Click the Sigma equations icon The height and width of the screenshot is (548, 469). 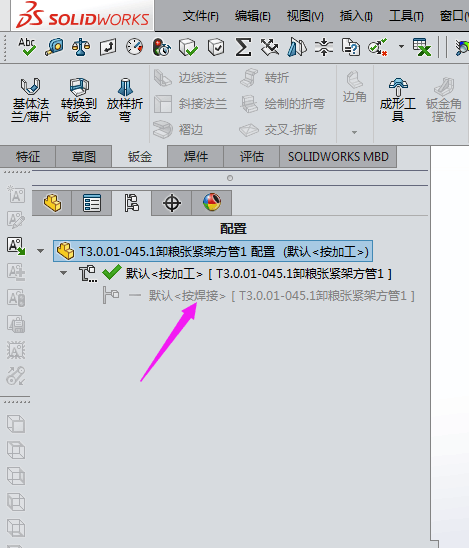243,47
